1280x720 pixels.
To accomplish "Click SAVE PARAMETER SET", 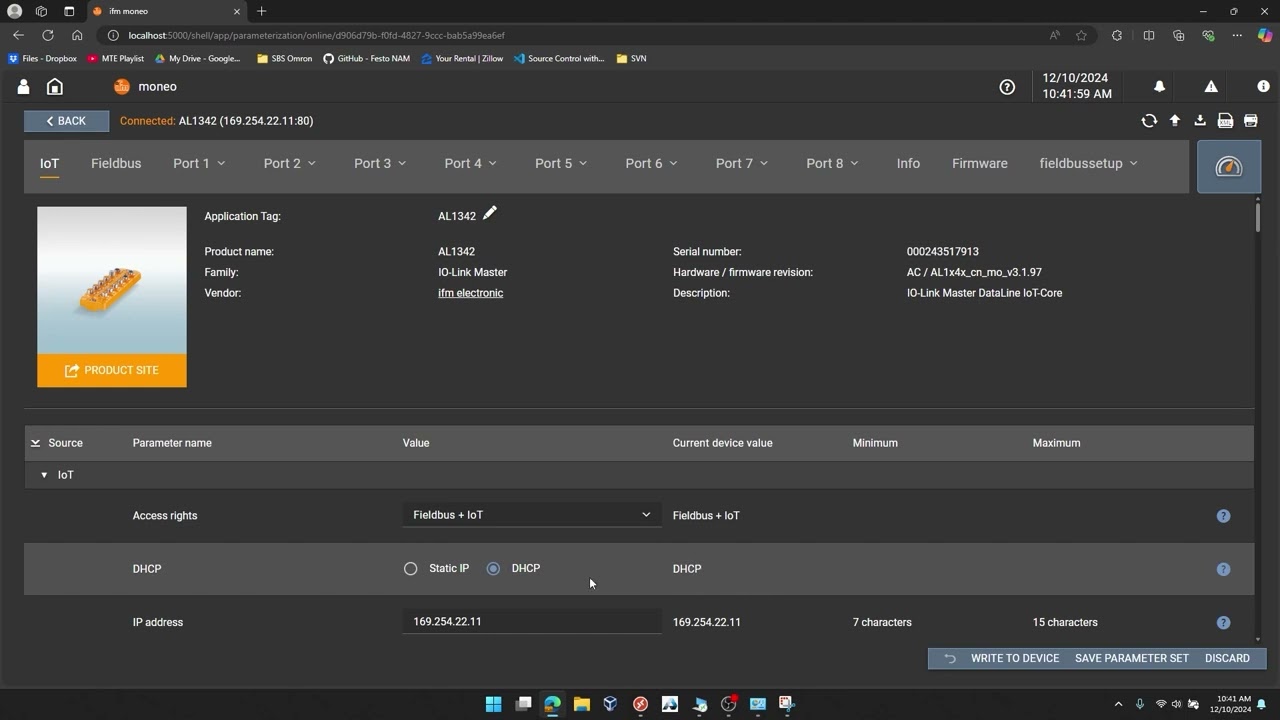I will tap(1132, 658).
